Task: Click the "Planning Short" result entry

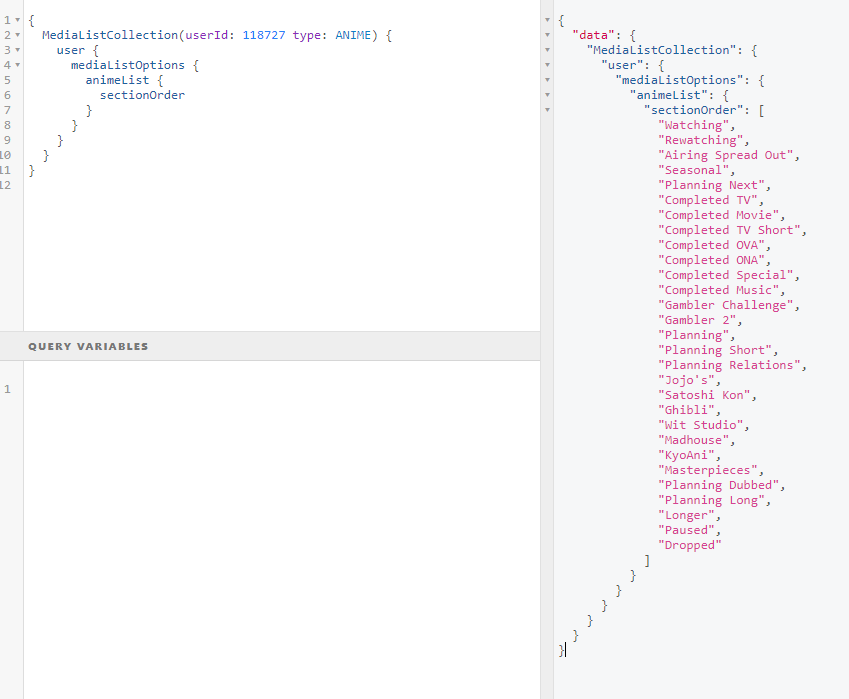Action: pyautogui.click(x=715, y=350)
